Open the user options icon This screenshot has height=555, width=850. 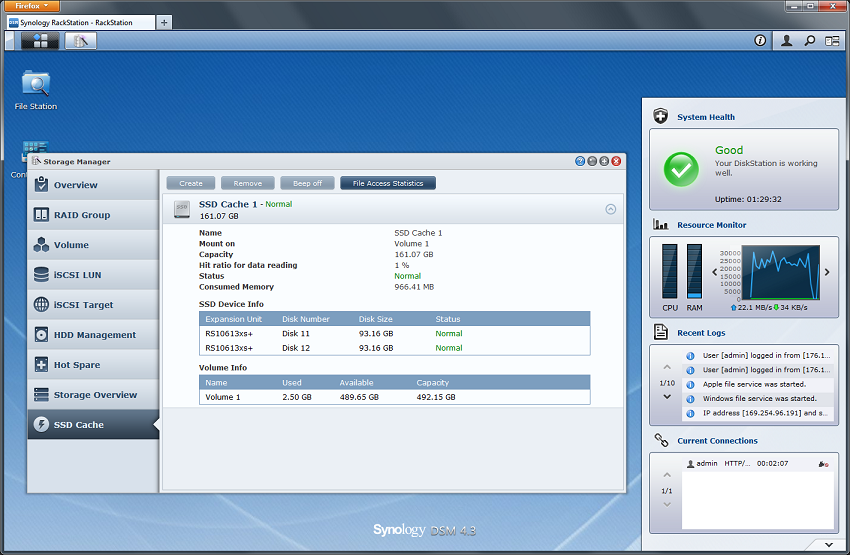pos(786,41)
